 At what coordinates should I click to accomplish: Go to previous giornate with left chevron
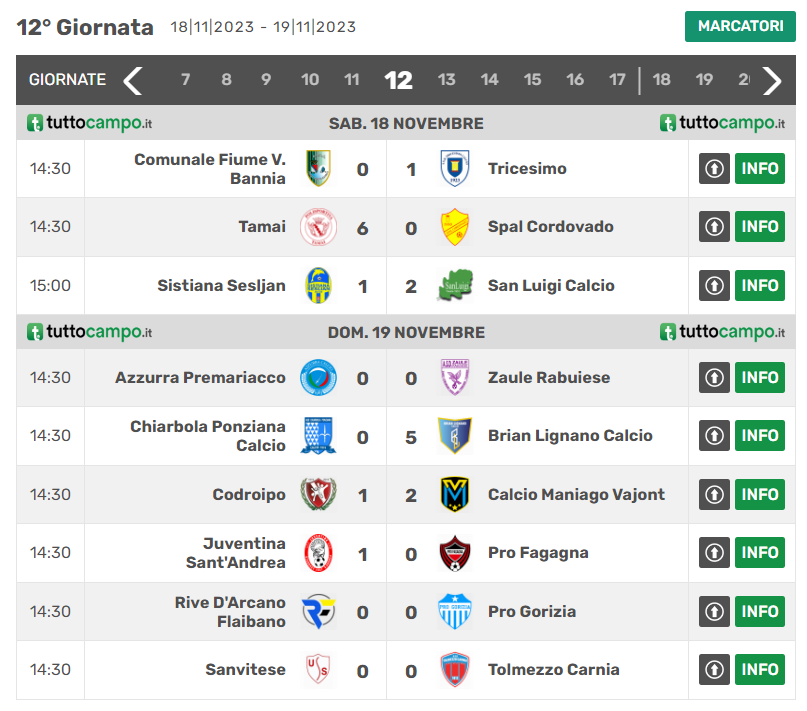tap(133, 80)
